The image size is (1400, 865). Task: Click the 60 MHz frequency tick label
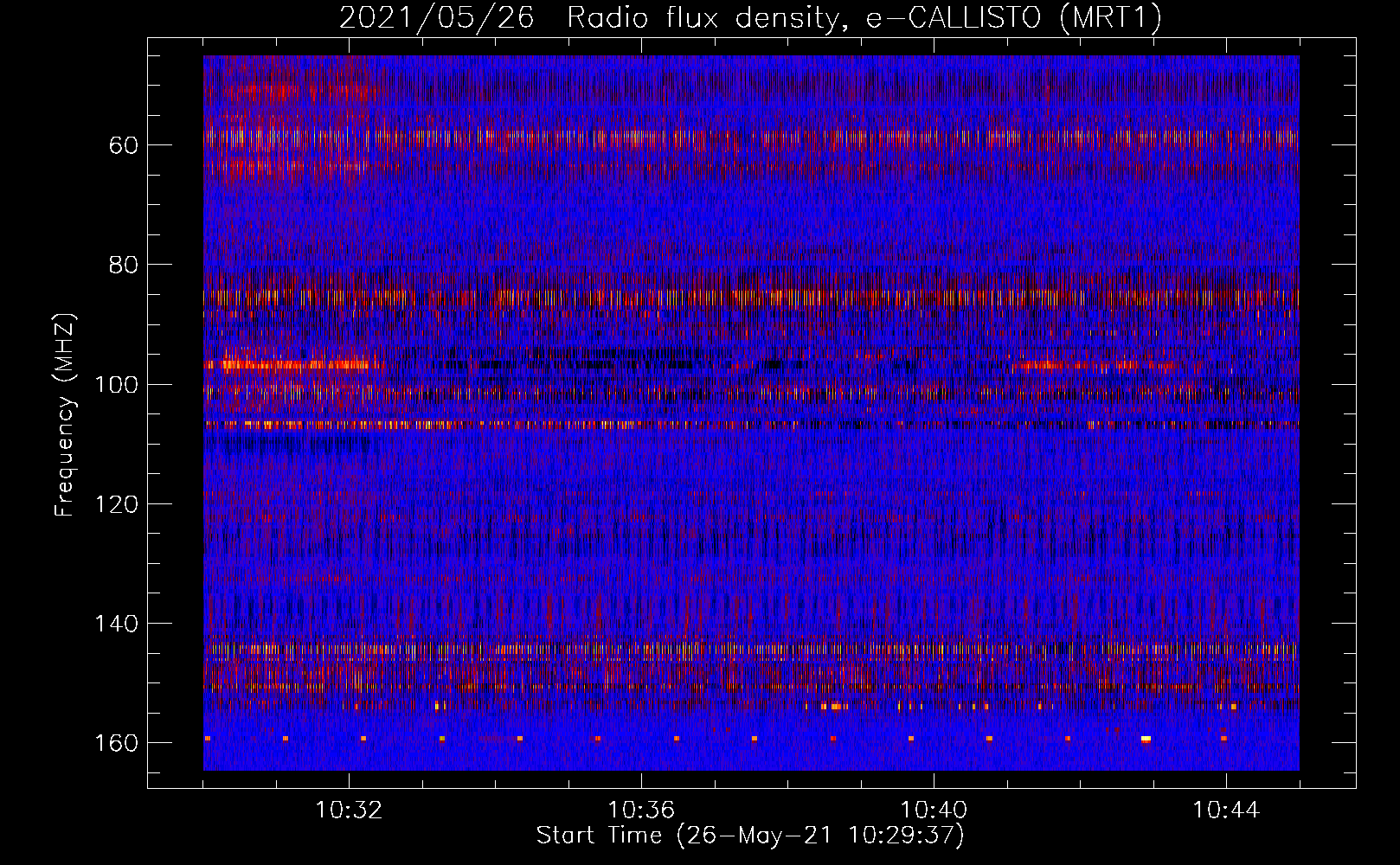(124, 145)
